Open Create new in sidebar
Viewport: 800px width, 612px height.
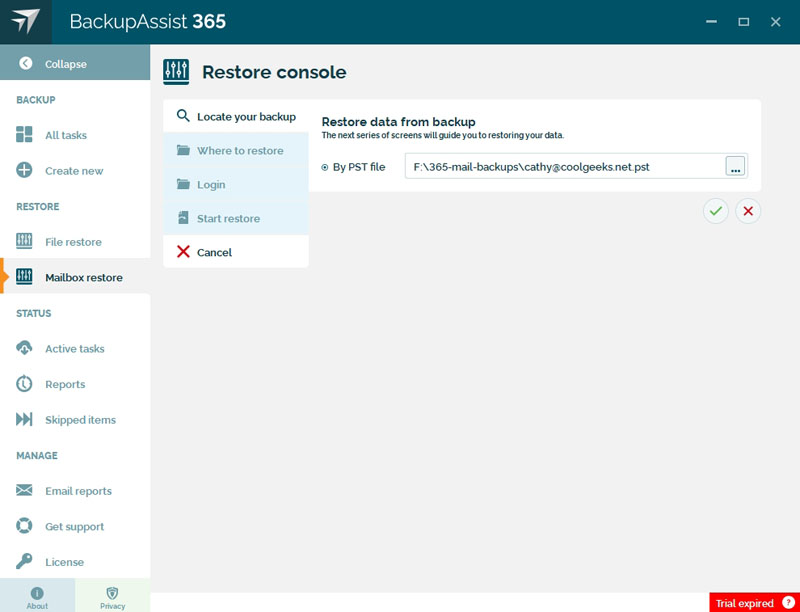pyautogui.click(x=75, y=170)
